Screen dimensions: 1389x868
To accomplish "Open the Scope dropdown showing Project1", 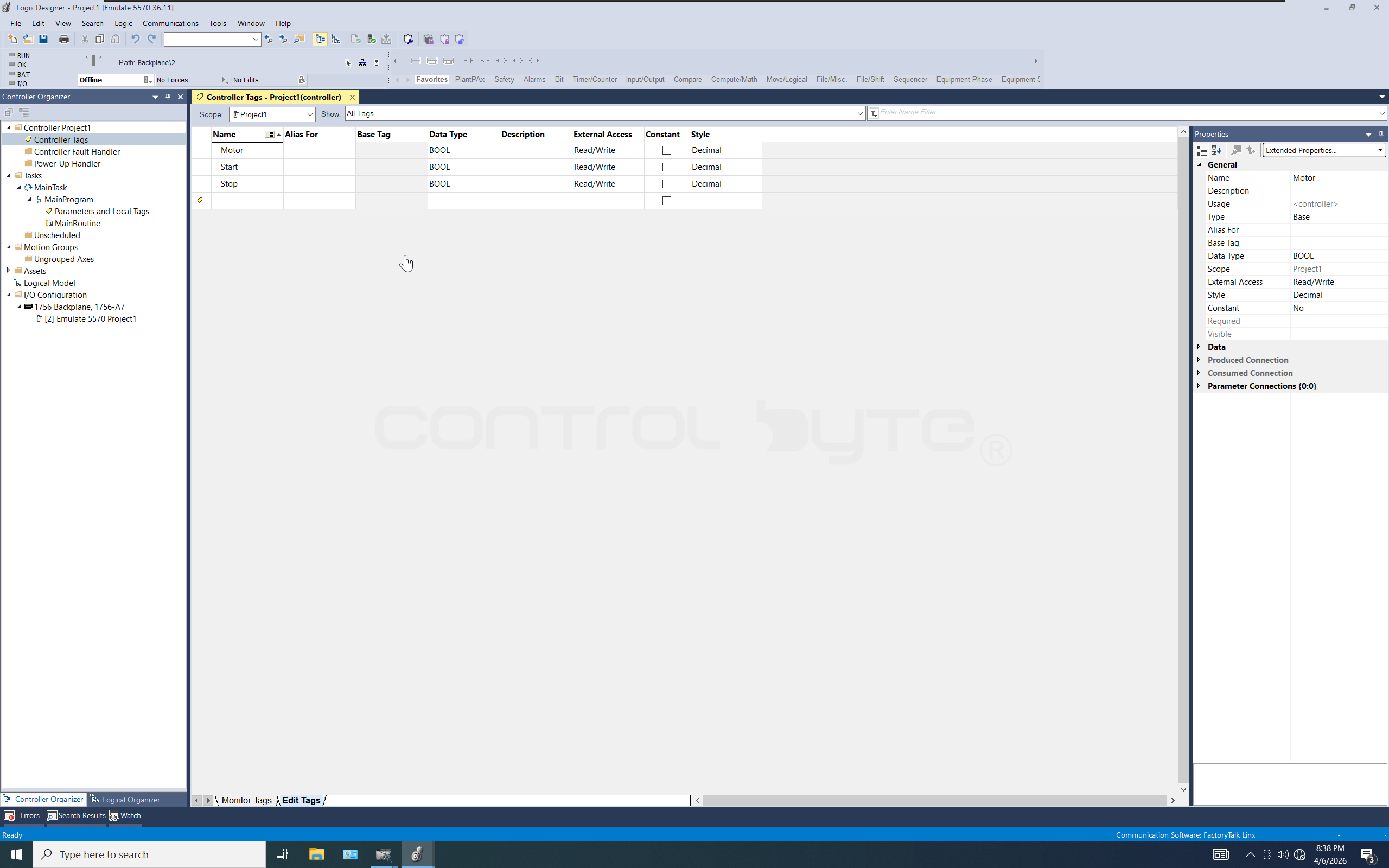I will [x=272, y=114].
